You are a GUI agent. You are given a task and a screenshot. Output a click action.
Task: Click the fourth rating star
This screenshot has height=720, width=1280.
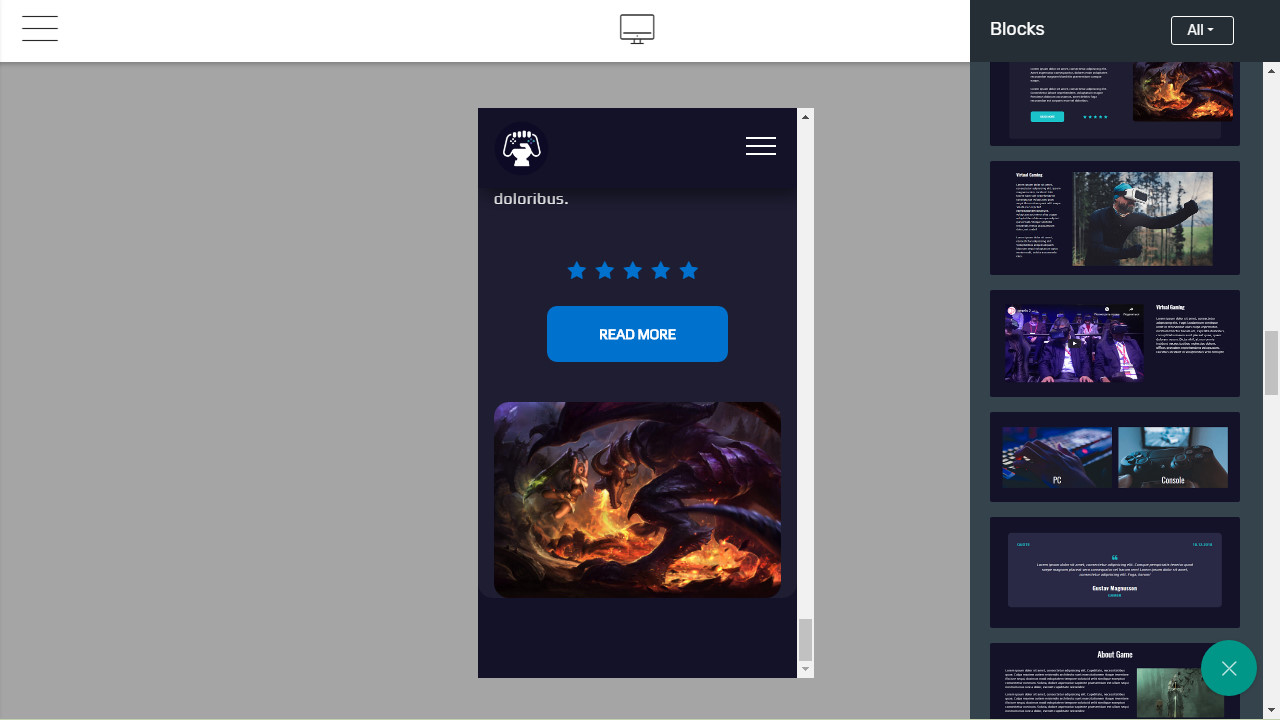click(x=661, y=270)
